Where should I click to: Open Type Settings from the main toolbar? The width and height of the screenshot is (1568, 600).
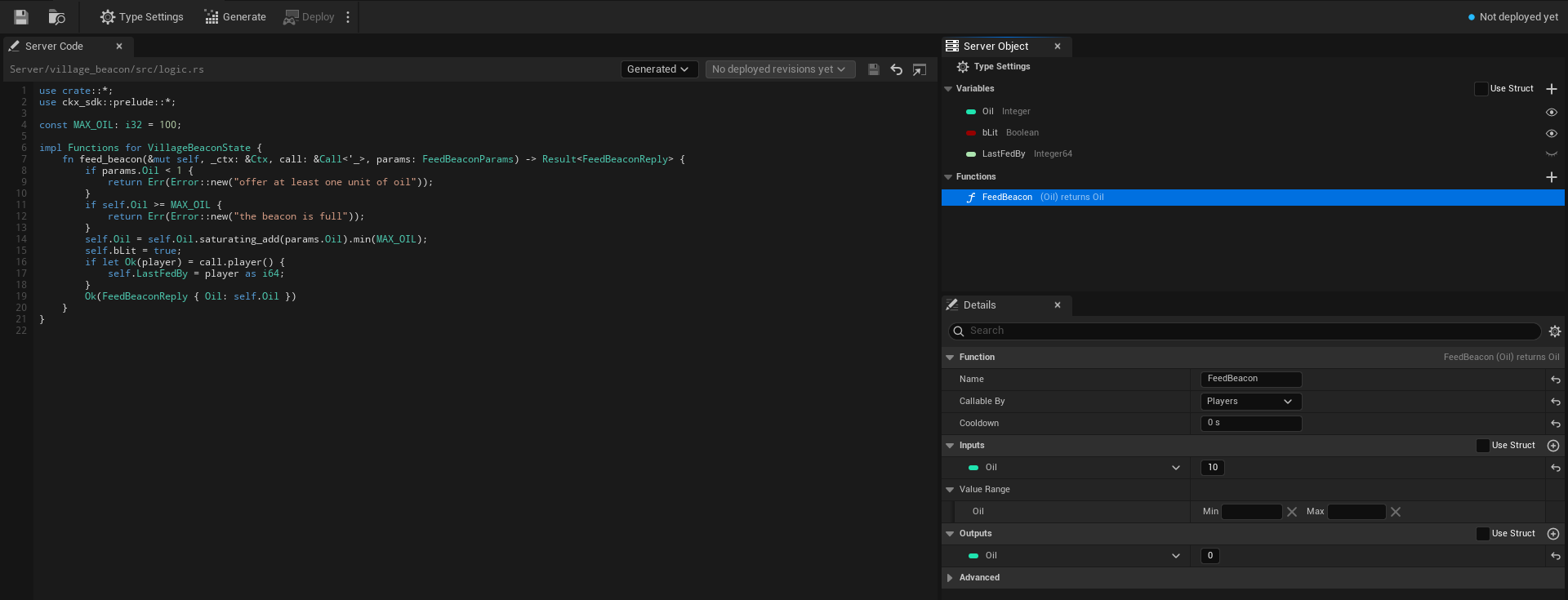click(142, 16)
